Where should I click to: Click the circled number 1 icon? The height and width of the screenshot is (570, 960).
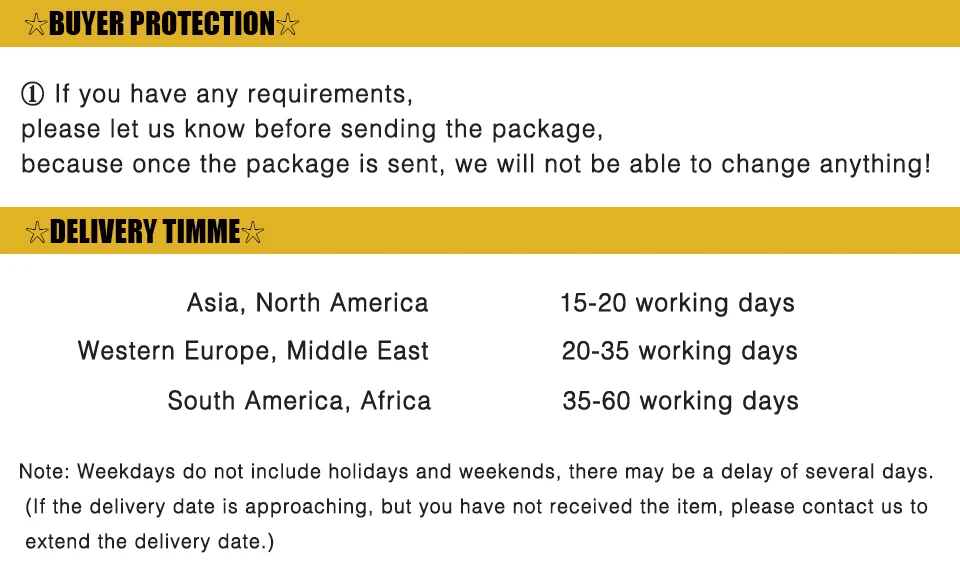[33, 95]
